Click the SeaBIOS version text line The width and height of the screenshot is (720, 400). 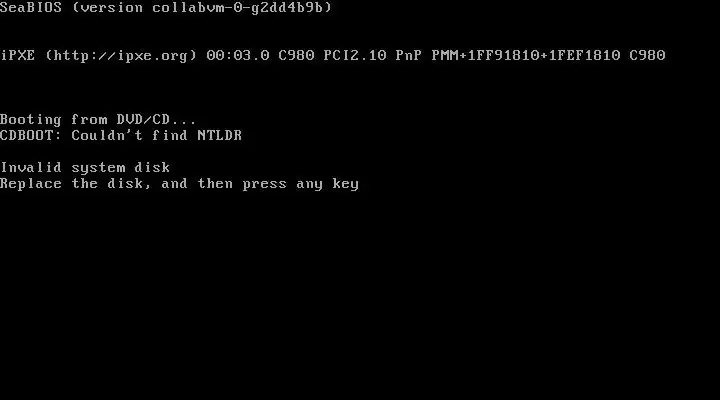click(166, 7)
